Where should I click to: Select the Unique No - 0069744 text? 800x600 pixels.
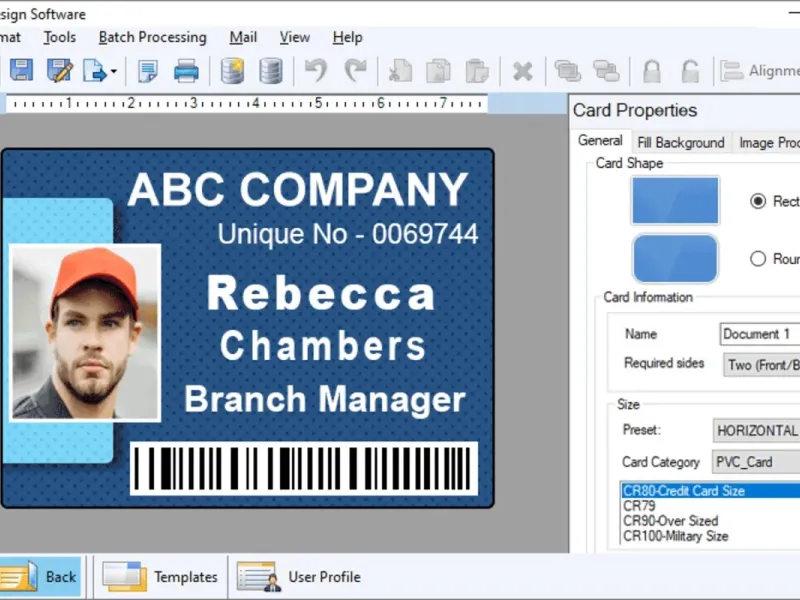348,234
